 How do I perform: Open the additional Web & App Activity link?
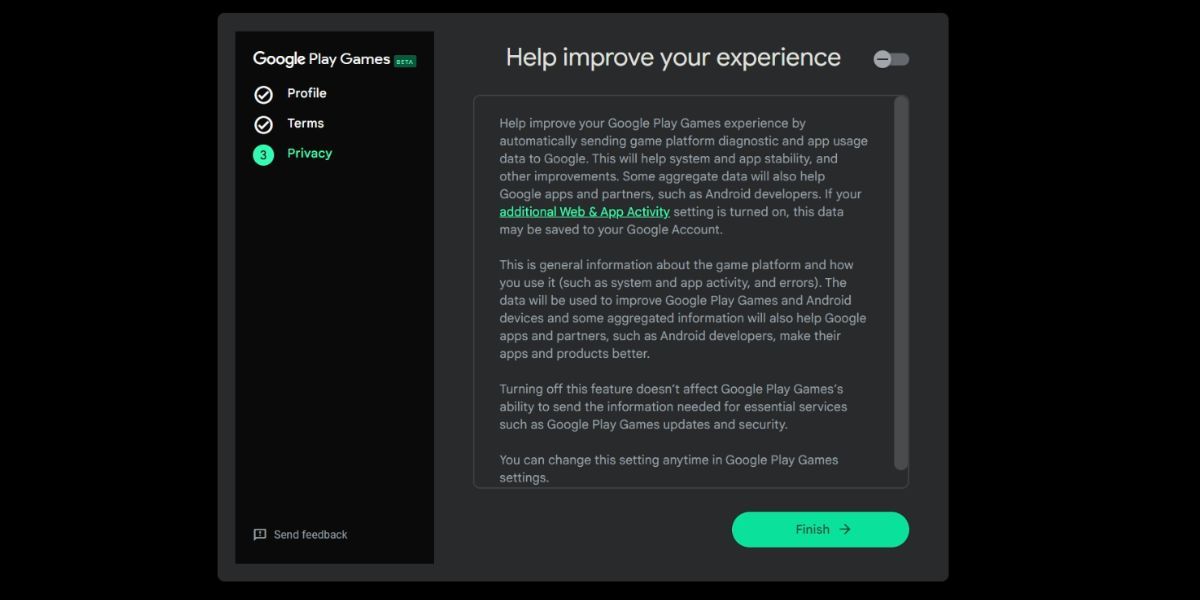point(584,211)
